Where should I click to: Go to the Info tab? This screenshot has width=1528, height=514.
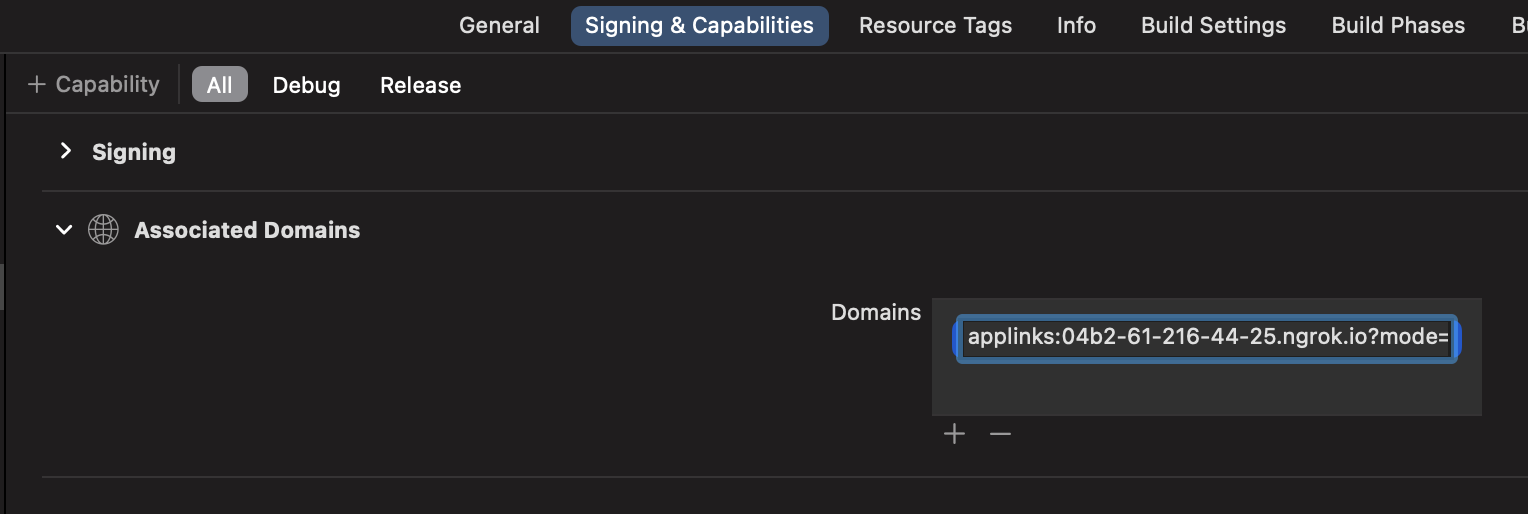(x=1076, y=26)
